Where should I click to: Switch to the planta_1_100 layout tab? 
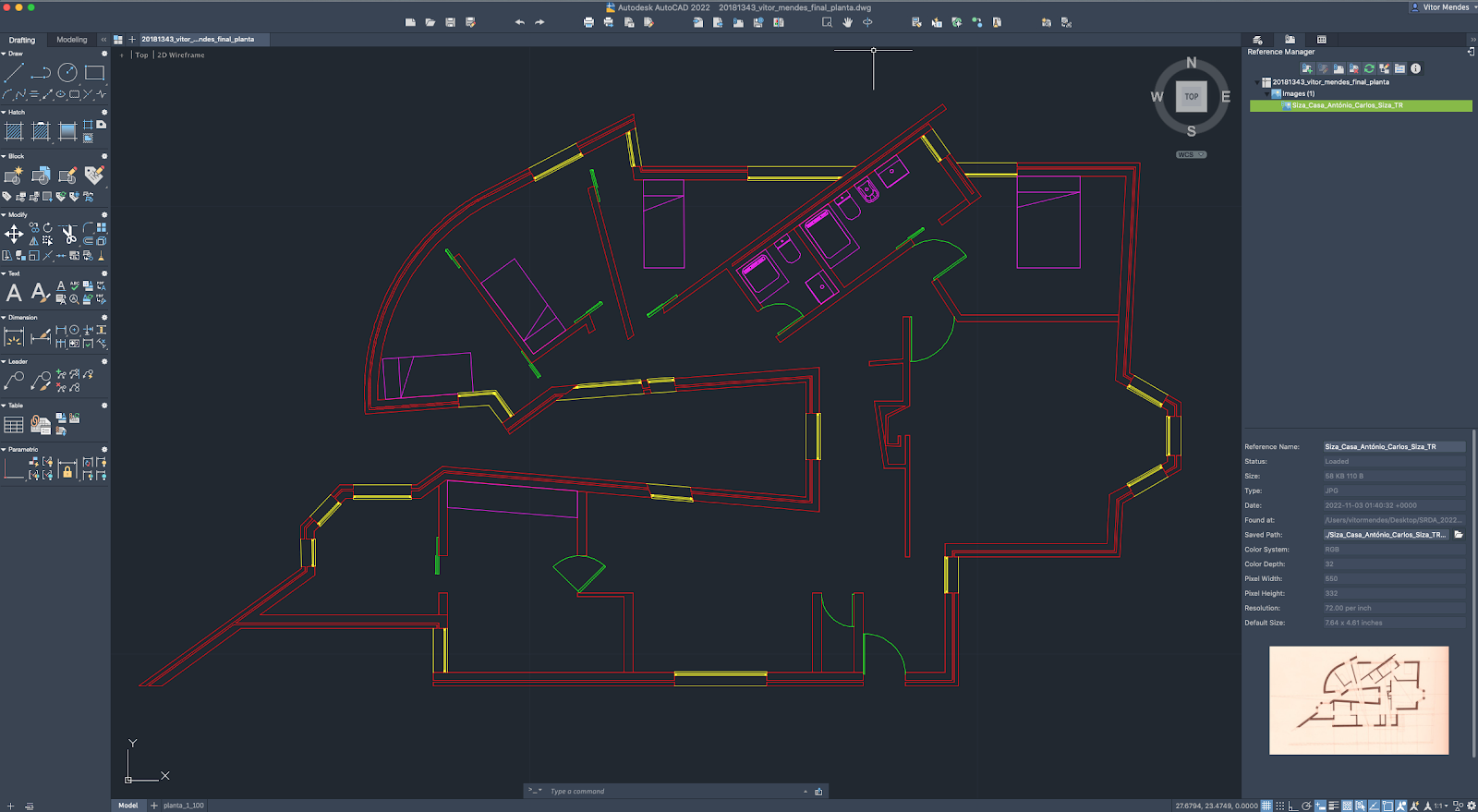point(184,806)
